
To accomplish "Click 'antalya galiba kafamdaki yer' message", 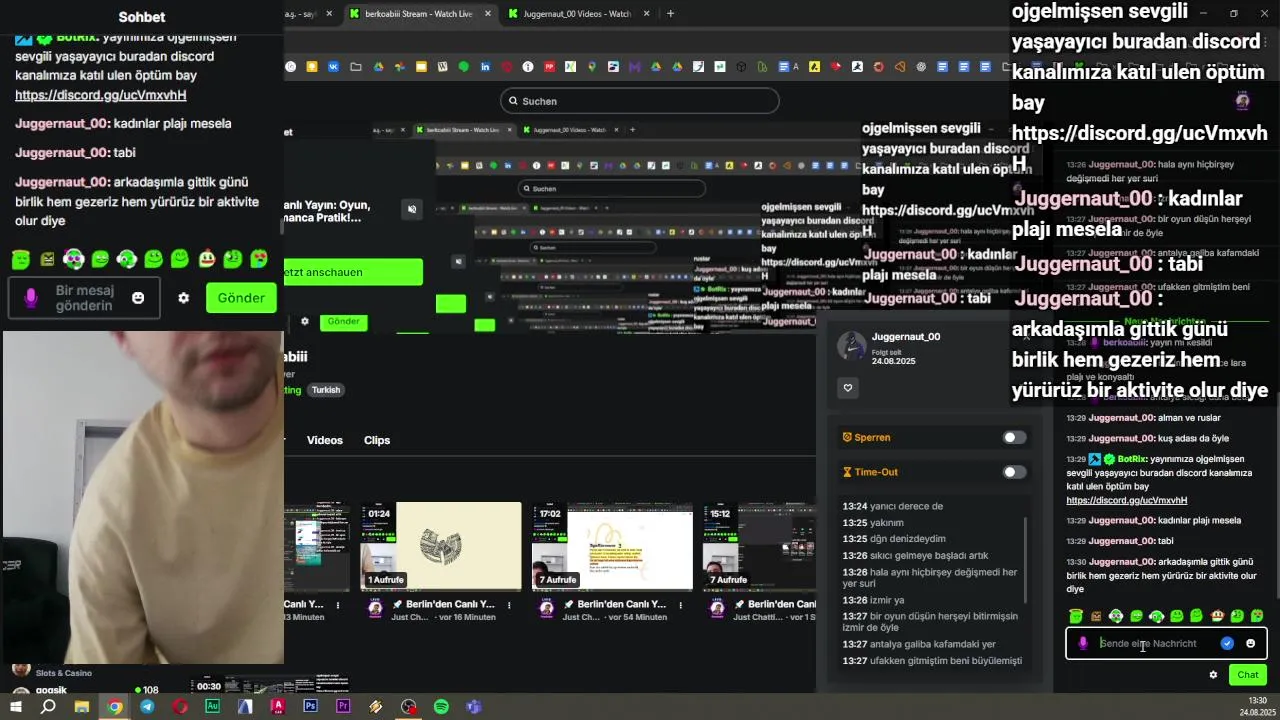I will (919, 644).
